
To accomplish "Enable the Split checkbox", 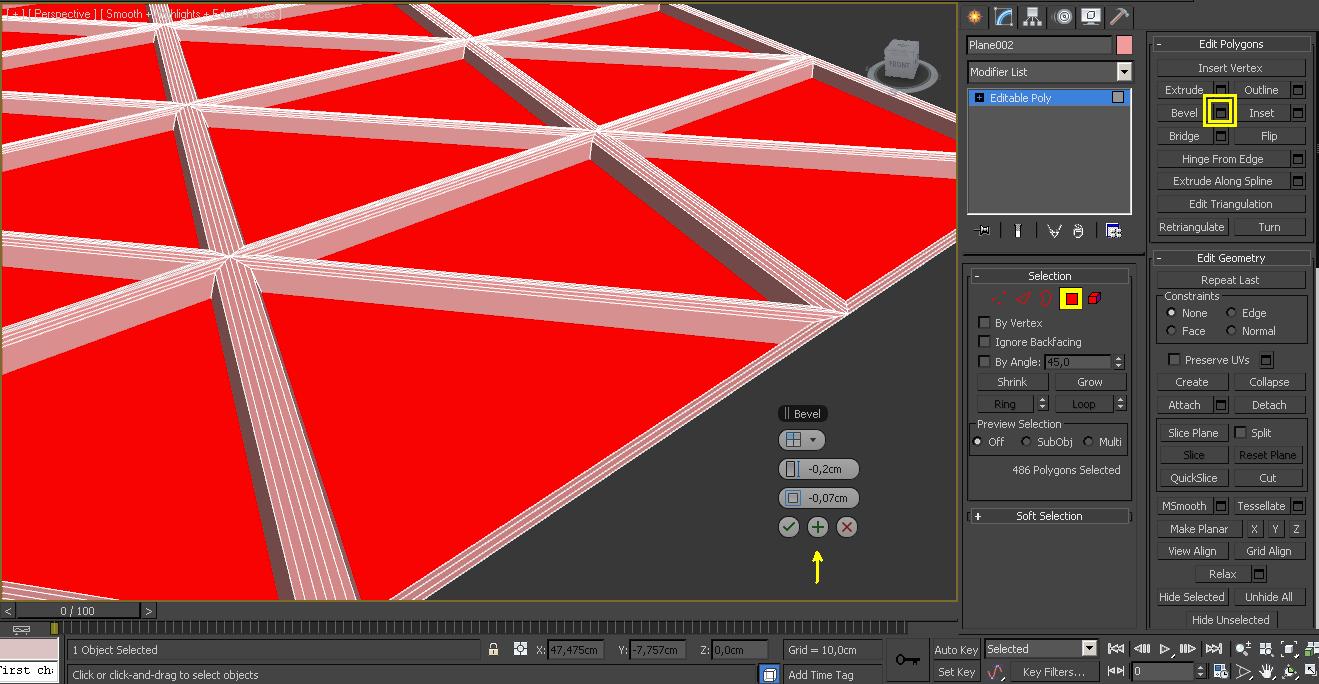I will 1240,433.
